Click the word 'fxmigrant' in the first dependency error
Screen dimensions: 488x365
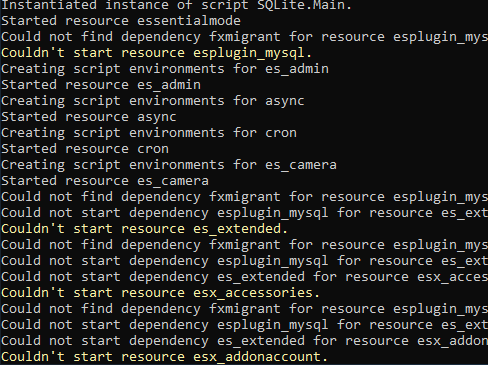click(x=245, y=37)
